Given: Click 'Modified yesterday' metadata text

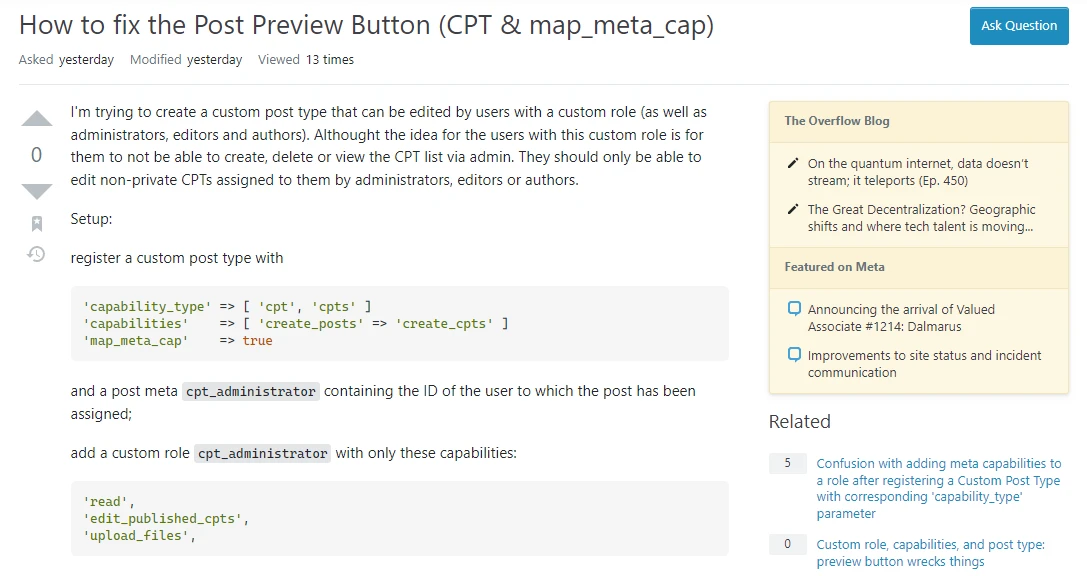Looking at the screenshot, I should 186,60.
